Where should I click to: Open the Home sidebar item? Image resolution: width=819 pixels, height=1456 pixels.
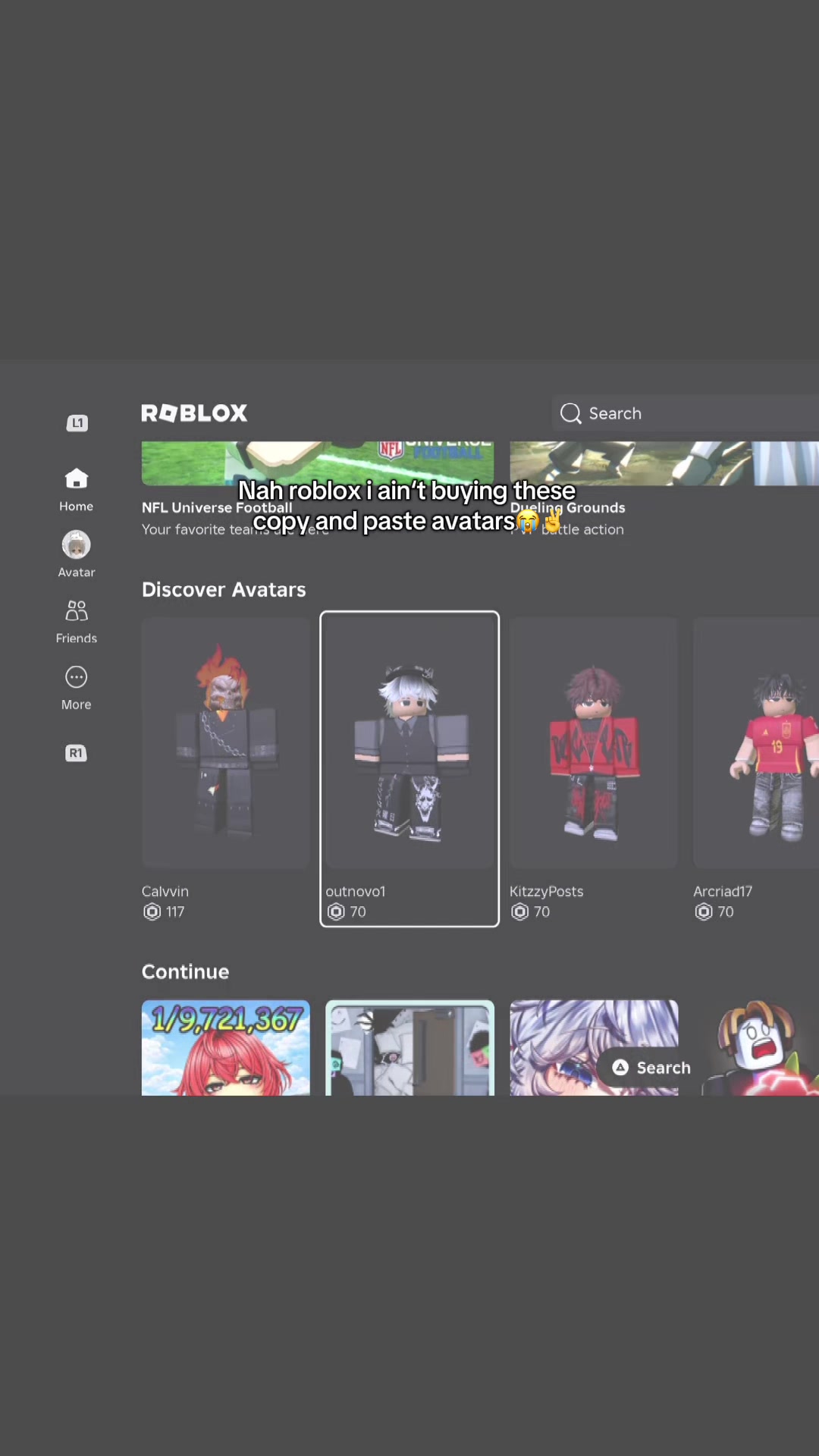coord(77,490)
